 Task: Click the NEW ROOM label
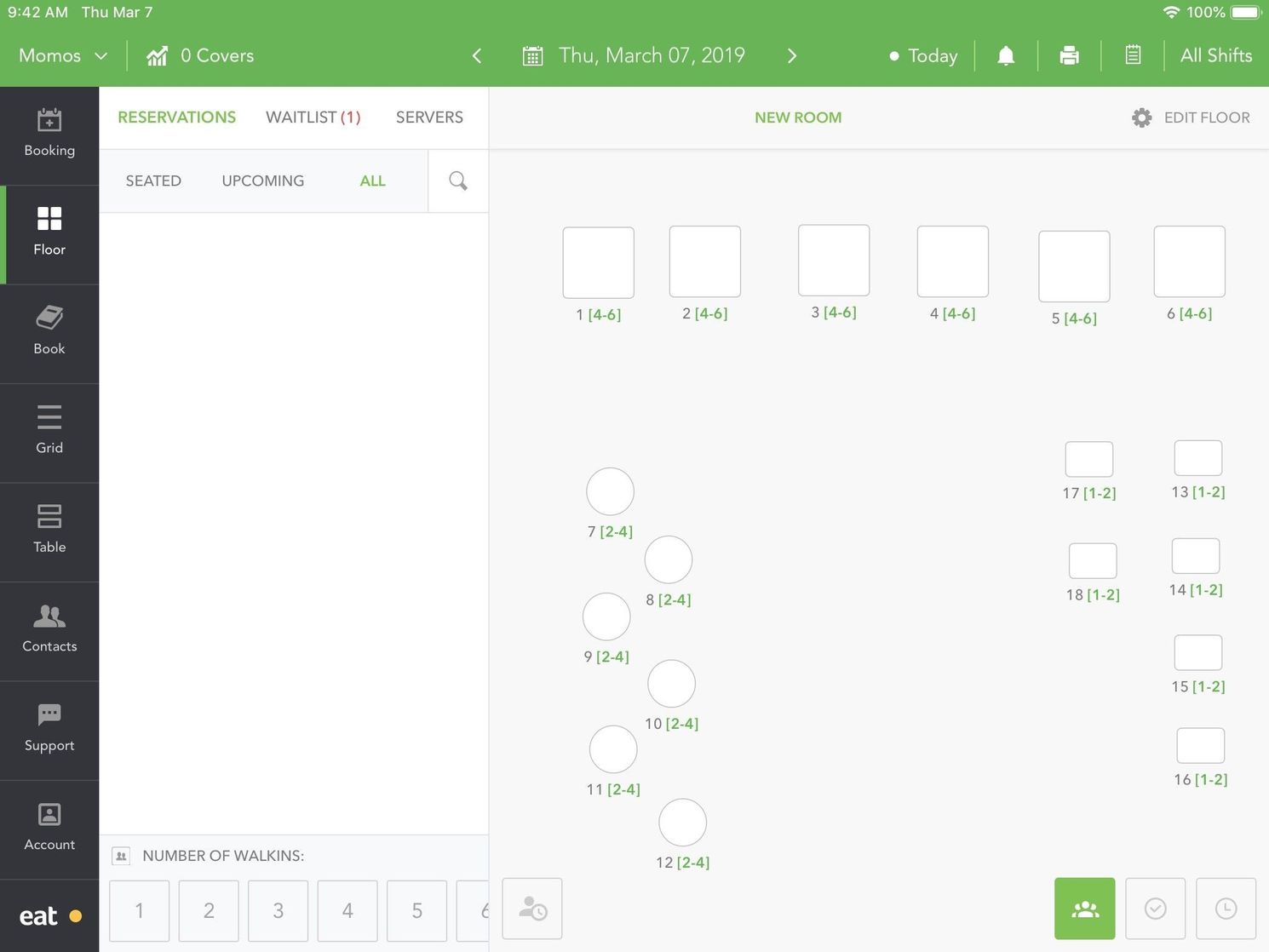point(798,118)
